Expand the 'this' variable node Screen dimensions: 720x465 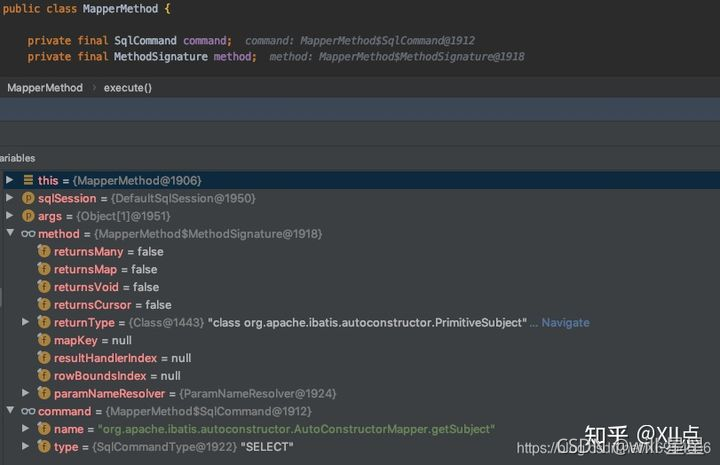click(x=9, y=180)
